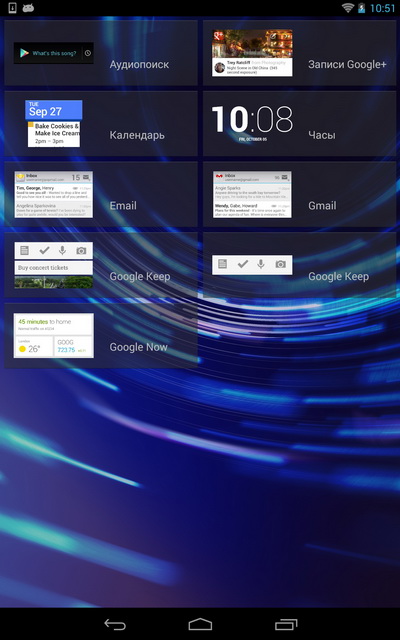Tap the Back navigation button

(115, 624)
